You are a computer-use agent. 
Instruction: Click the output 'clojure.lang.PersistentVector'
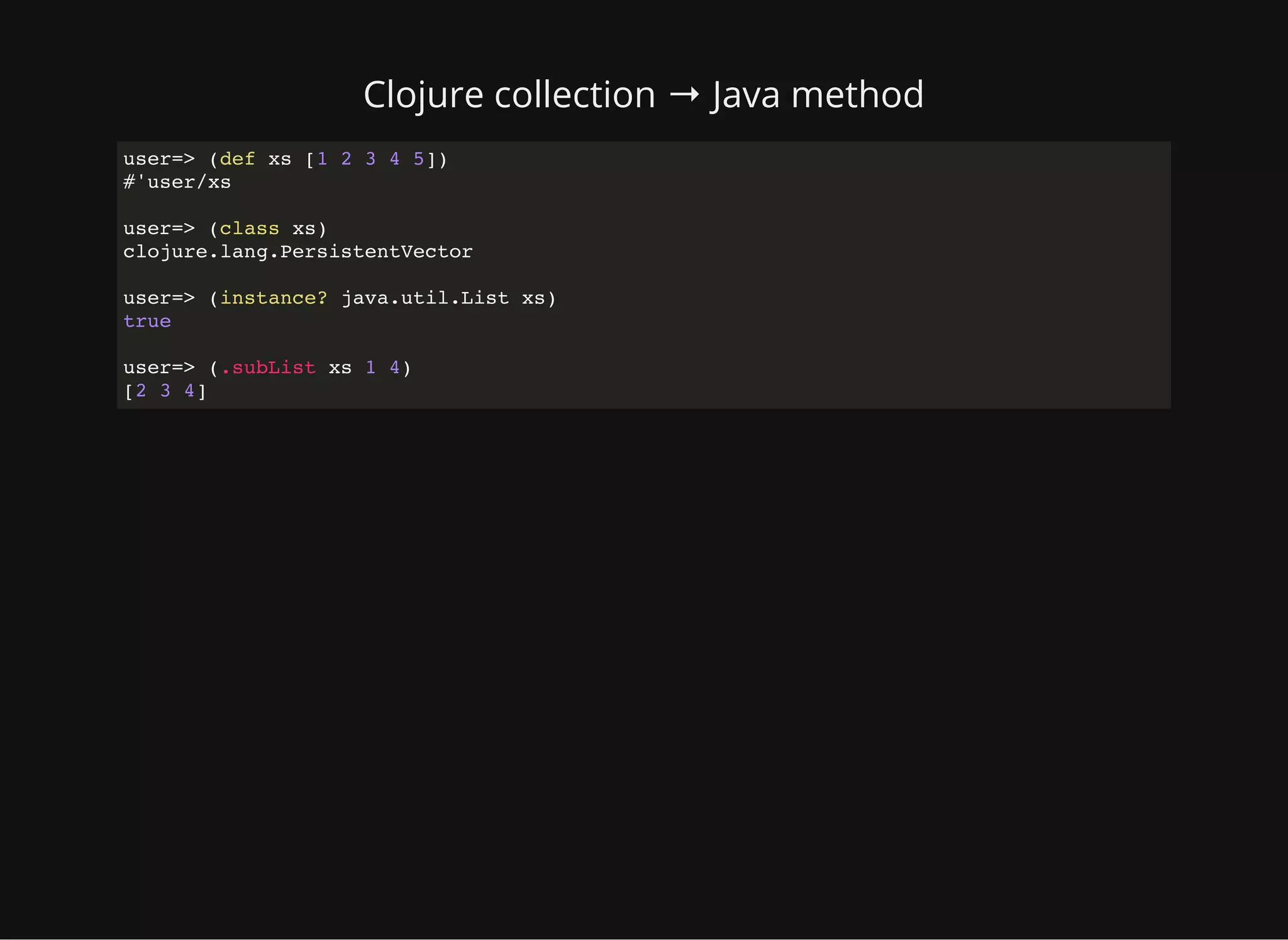(298, 252)
